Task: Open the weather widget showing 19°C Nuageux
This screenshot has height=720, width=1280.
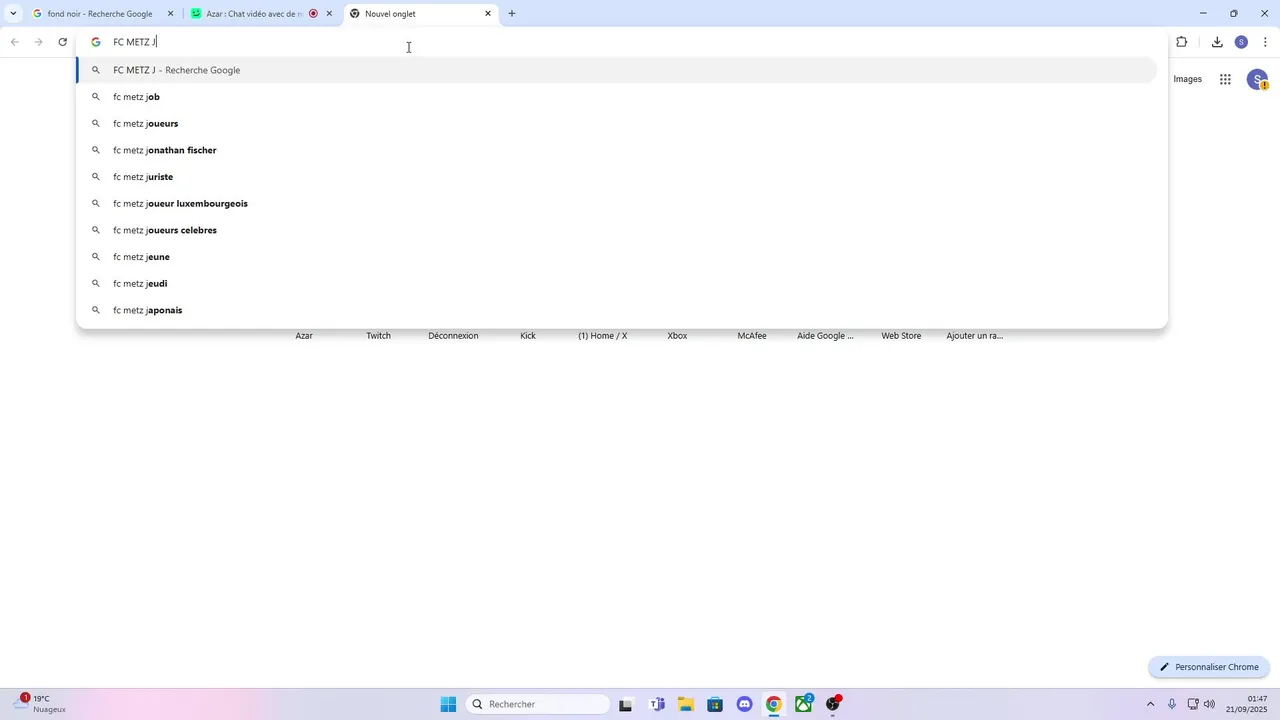Action: click(x=40, y=704)
